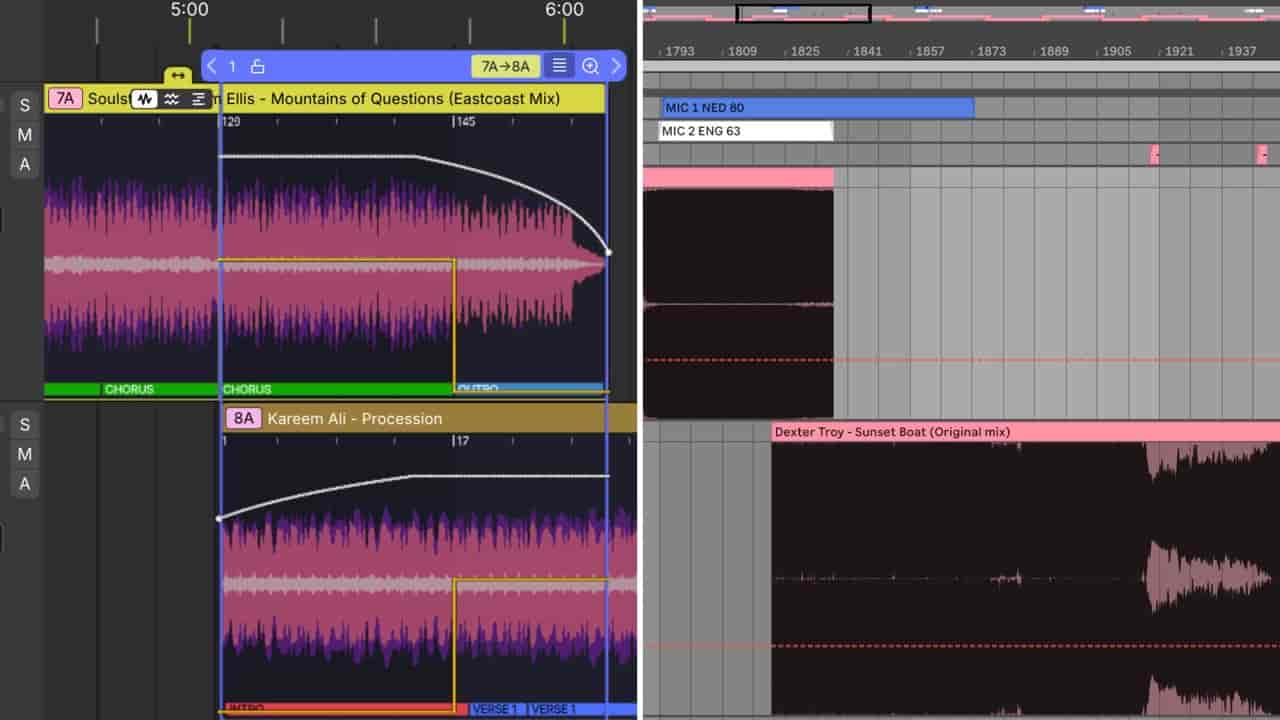Select the frequency waves view icon
The height and width of the screenshot is (720, 1280).
point(172,99)
